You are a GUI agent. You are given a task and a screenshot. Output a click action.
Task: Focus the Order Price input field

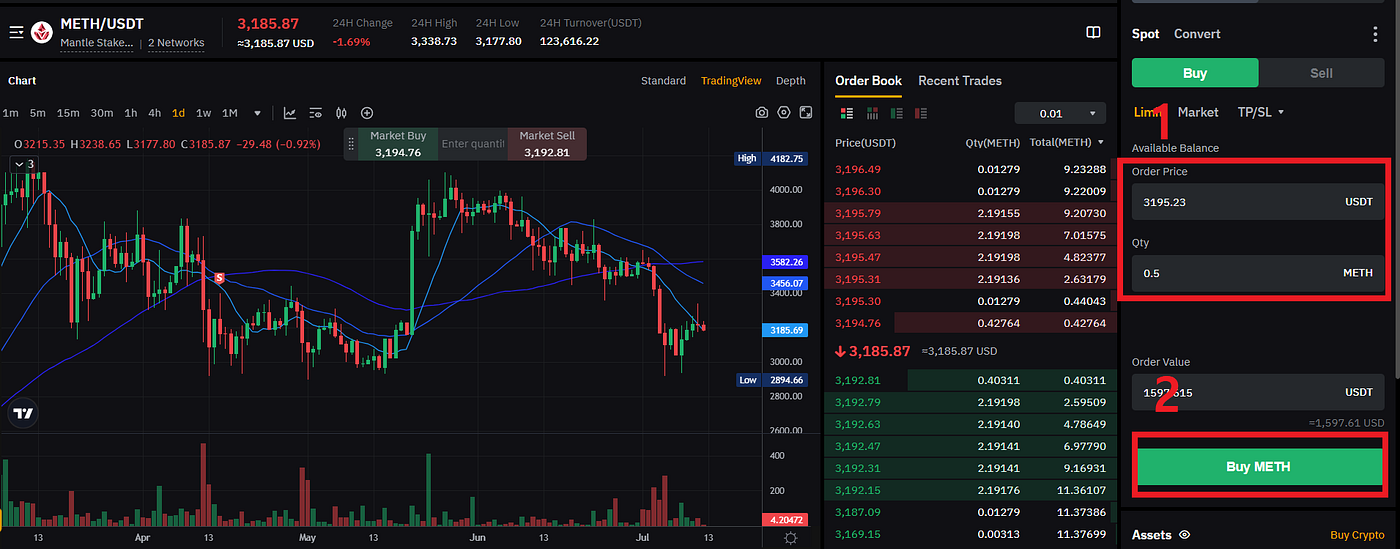[1258, 201]
